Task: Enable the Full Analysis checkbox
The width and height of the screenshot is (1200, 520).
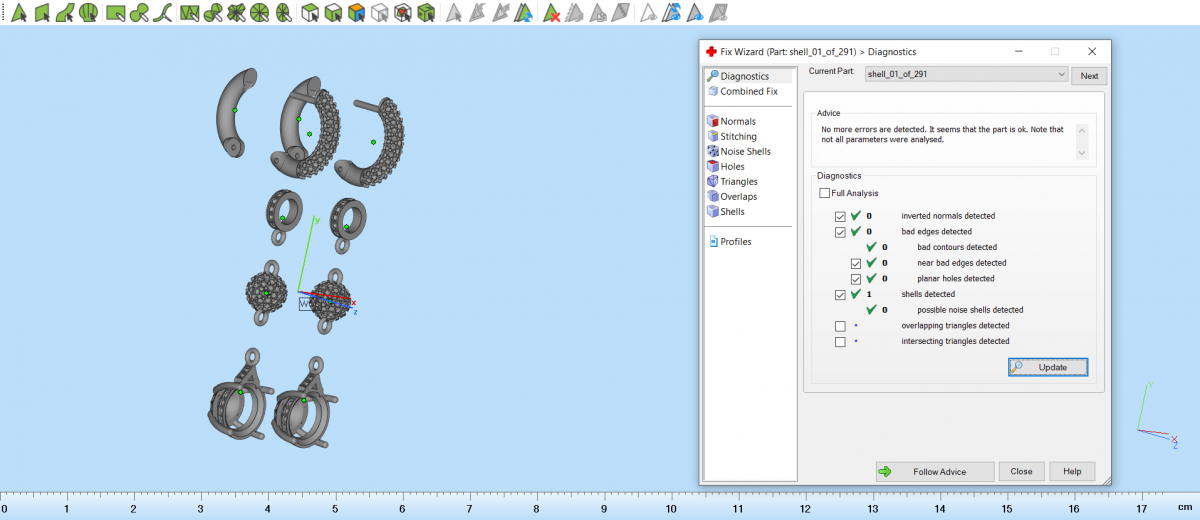Action: coord(824,193)
